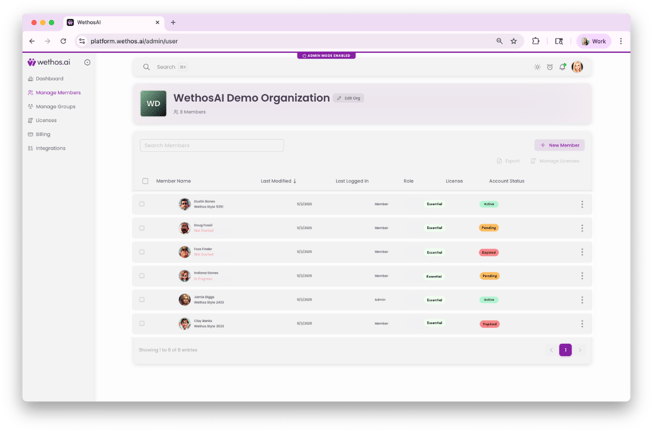Check the row checkbox for Jamie Diggs
Viewport: 670px width, 431px height.
click(142, 300)
